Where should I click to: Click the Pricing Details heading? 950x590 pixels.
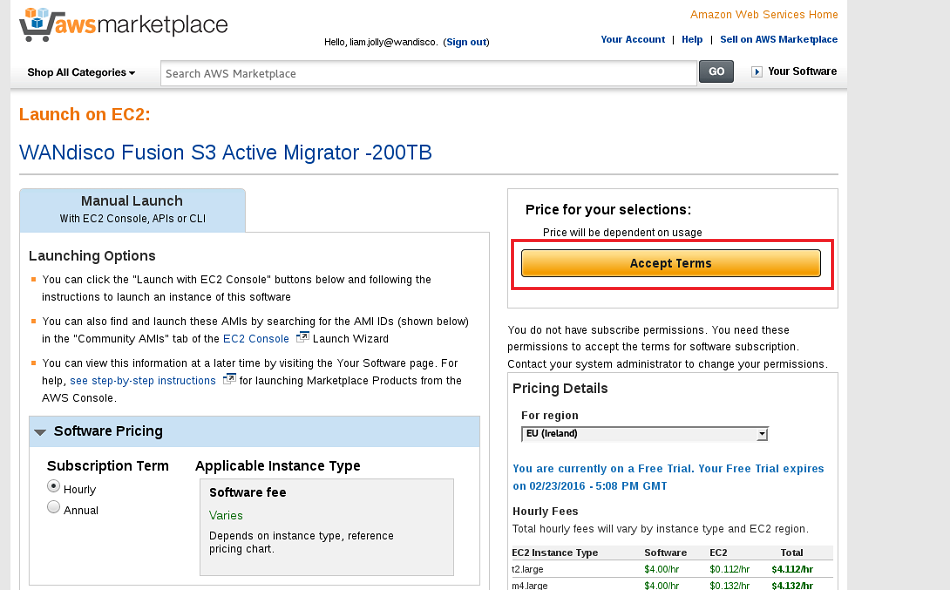click(x=560, y=388)
